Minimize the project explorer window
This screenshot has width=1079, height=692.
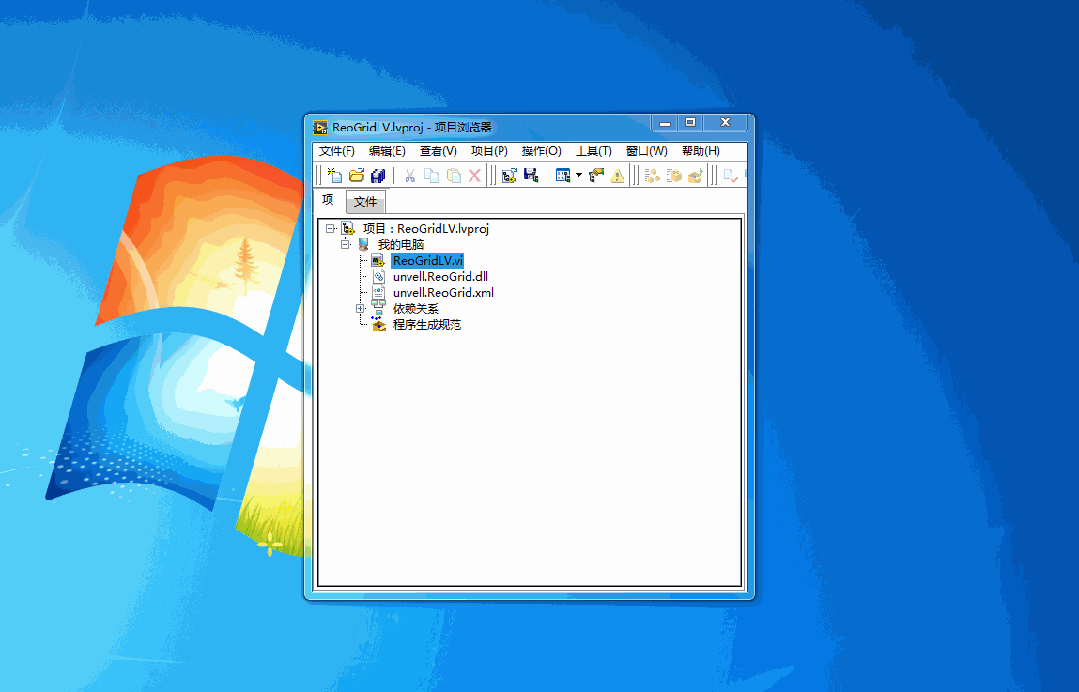pos(665,123)
